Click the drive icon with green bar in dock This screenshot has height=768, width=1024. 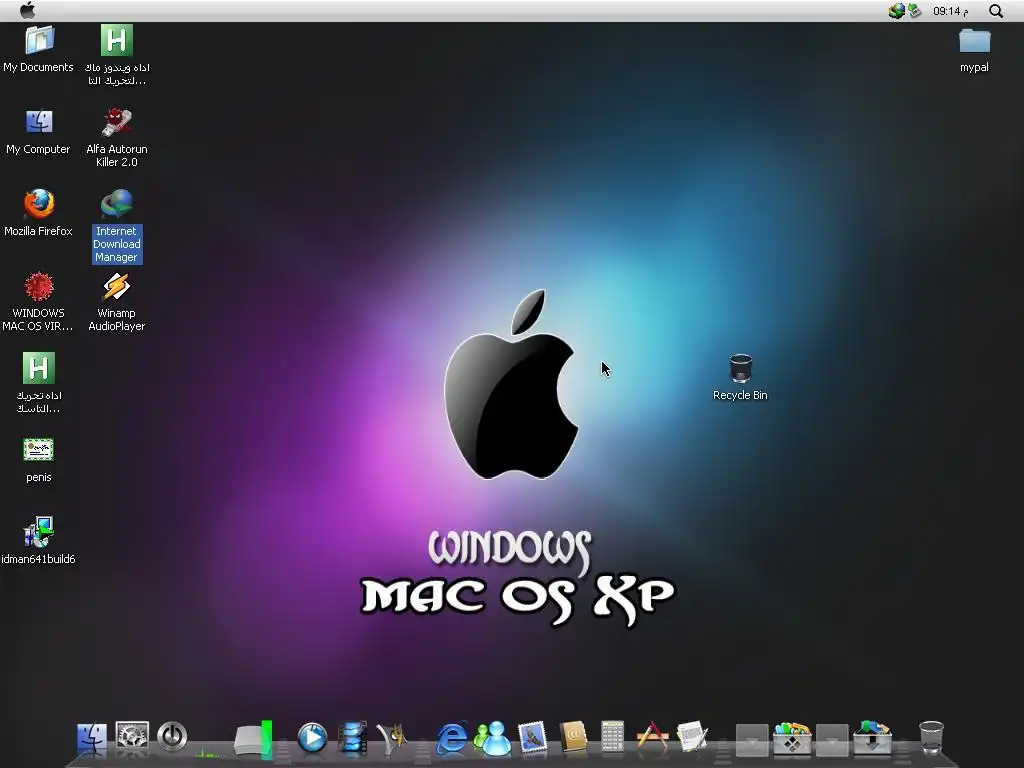(x=253, y=740)
